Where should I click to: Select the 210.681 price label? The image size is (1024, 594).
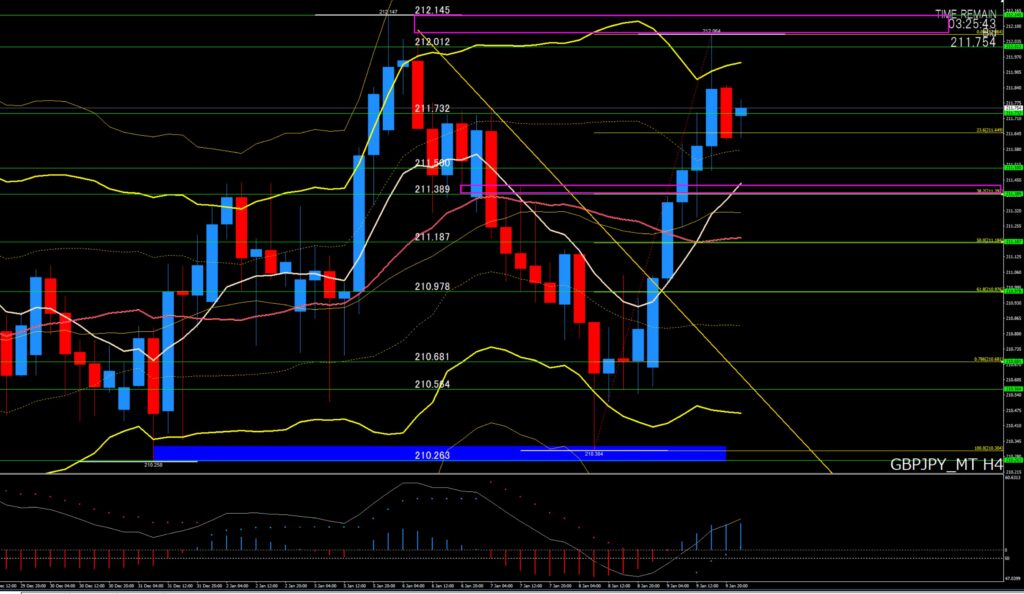click(432, 357)
